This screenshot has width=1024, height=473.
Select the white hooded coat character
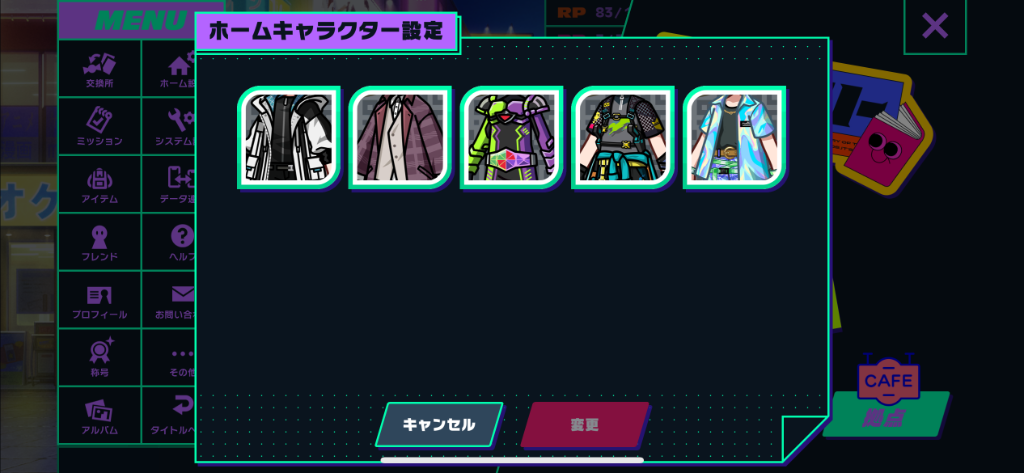[x=289, y=137]
